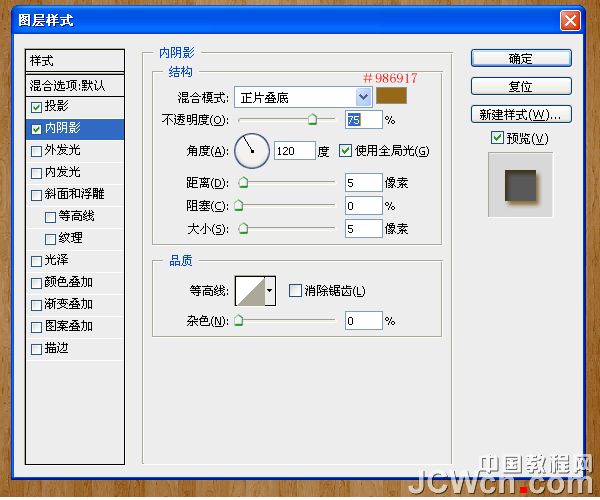The width and height of the screenshot is (600, 500).
Task: Check the 纹理 texture checkbox
Action: pos(51,239)
